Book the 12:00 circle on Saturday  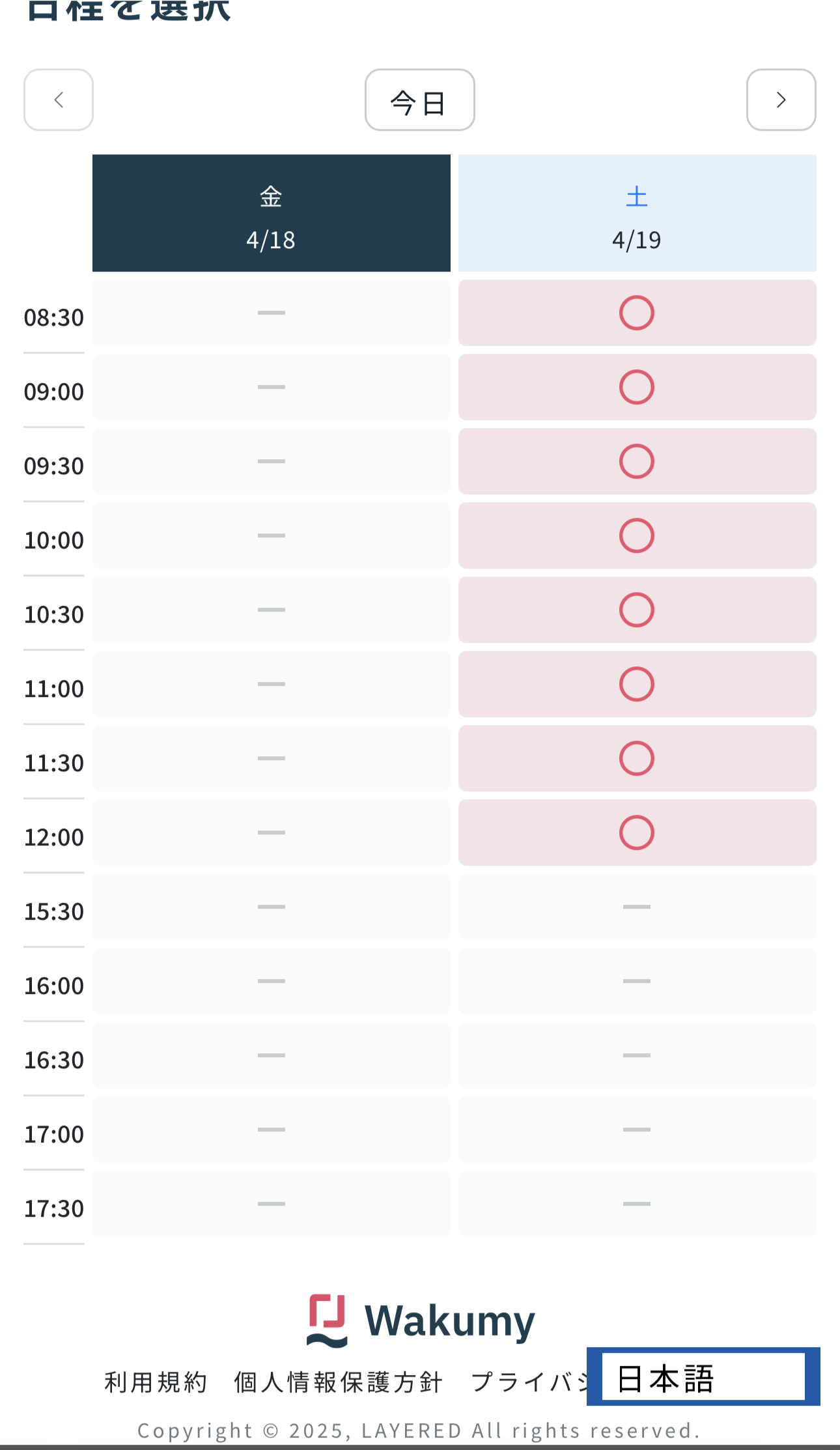pyautogui.click(x=637, y=832)
